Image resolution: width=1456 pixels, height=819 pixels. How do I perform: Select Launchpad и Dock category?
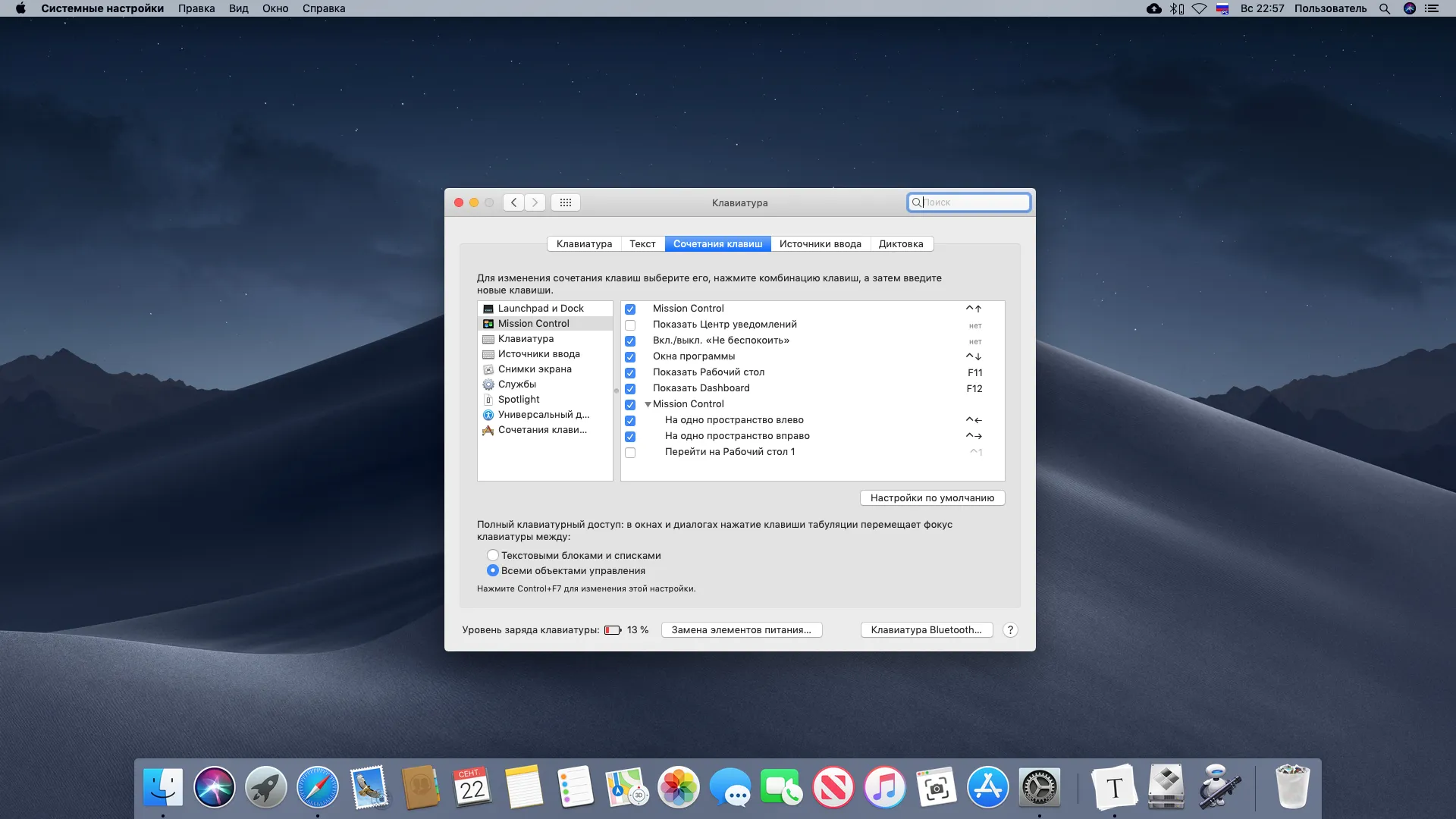(544, 309)
